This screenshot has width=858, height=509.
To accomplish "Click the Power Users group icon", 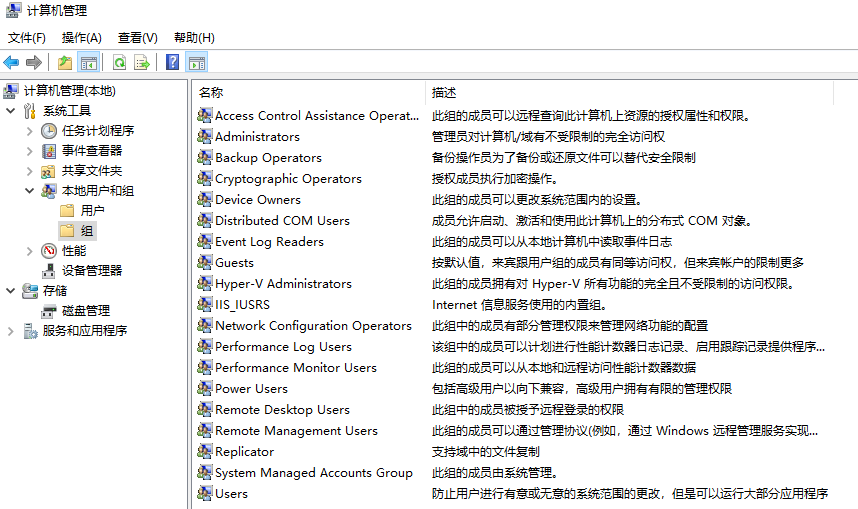I will [x=205, y=389].
